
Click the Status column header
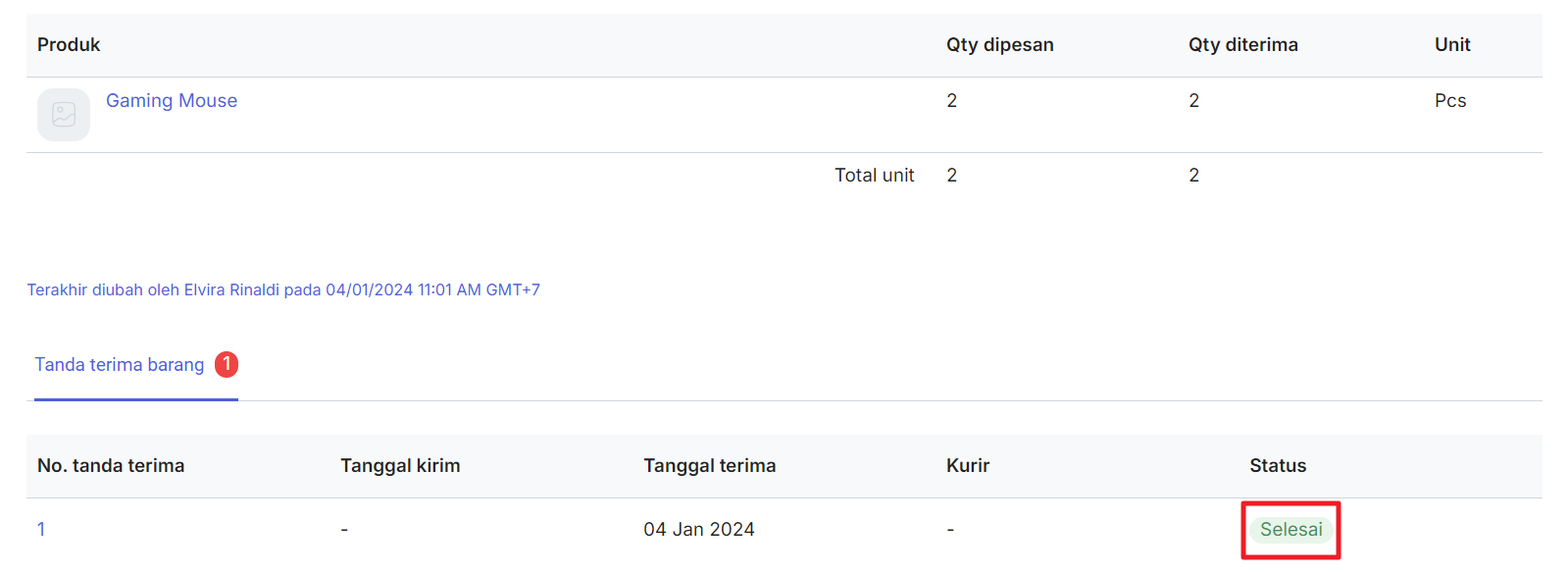click(x=1278, y=466)
